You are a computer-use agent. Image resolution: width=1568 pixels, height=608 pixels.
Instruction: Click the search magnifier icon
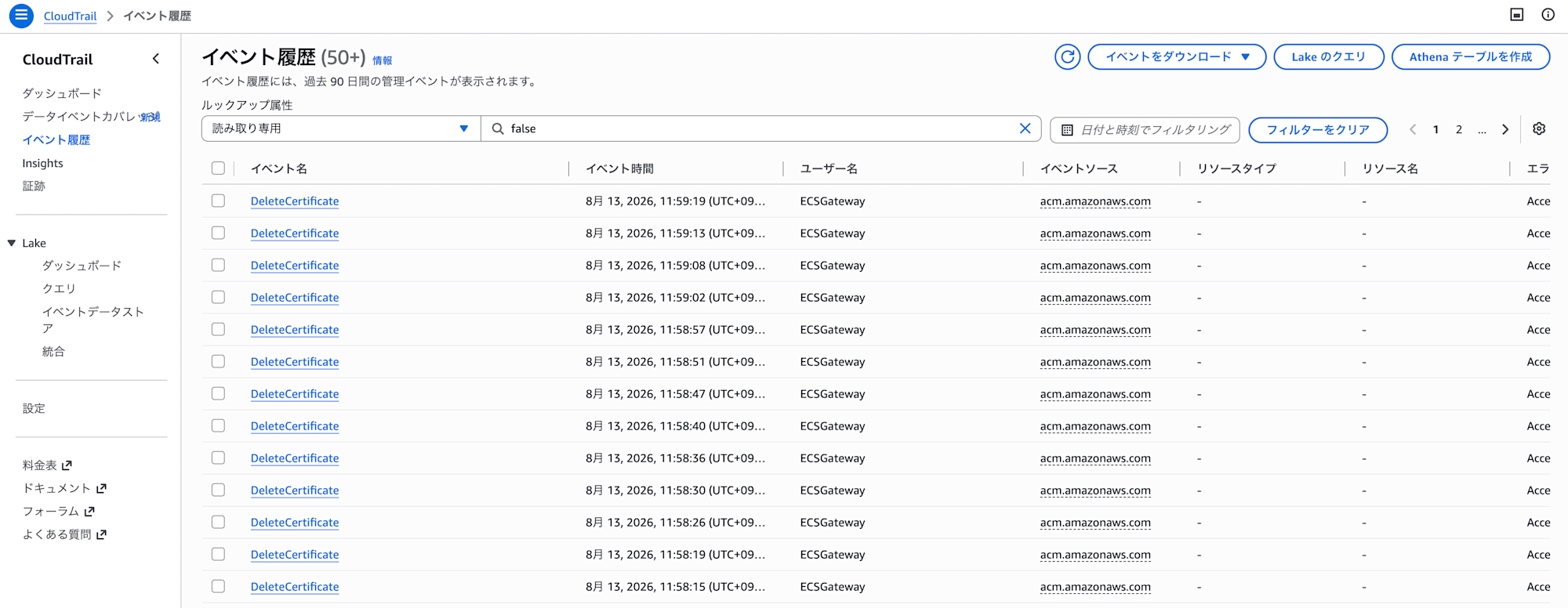point(498,128)
